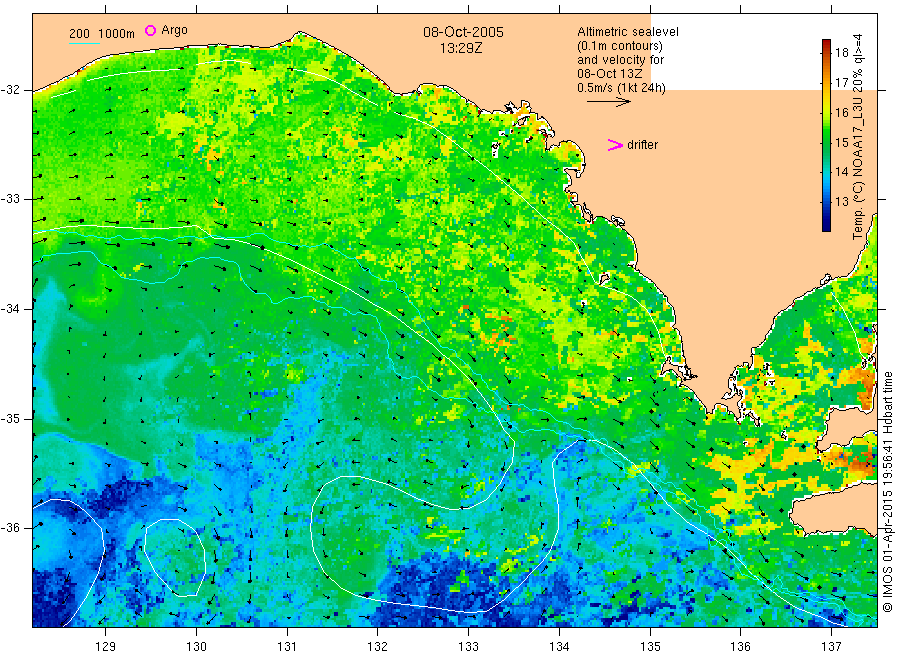Click the '200 1000m' legend label
Image resolution: width=900 pixels, height=660 pixels.
tap(102, 34)
